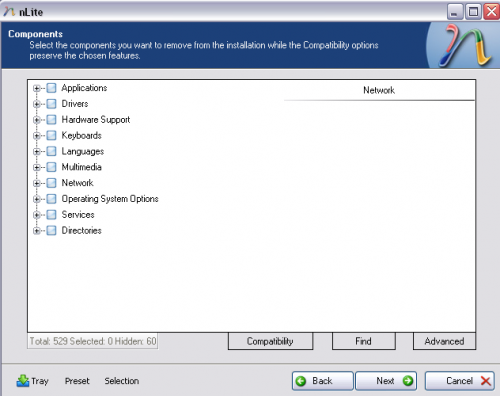500x396 pixels.
Task: Click the nLite logo icon in title bar
Action: [9, 12]
